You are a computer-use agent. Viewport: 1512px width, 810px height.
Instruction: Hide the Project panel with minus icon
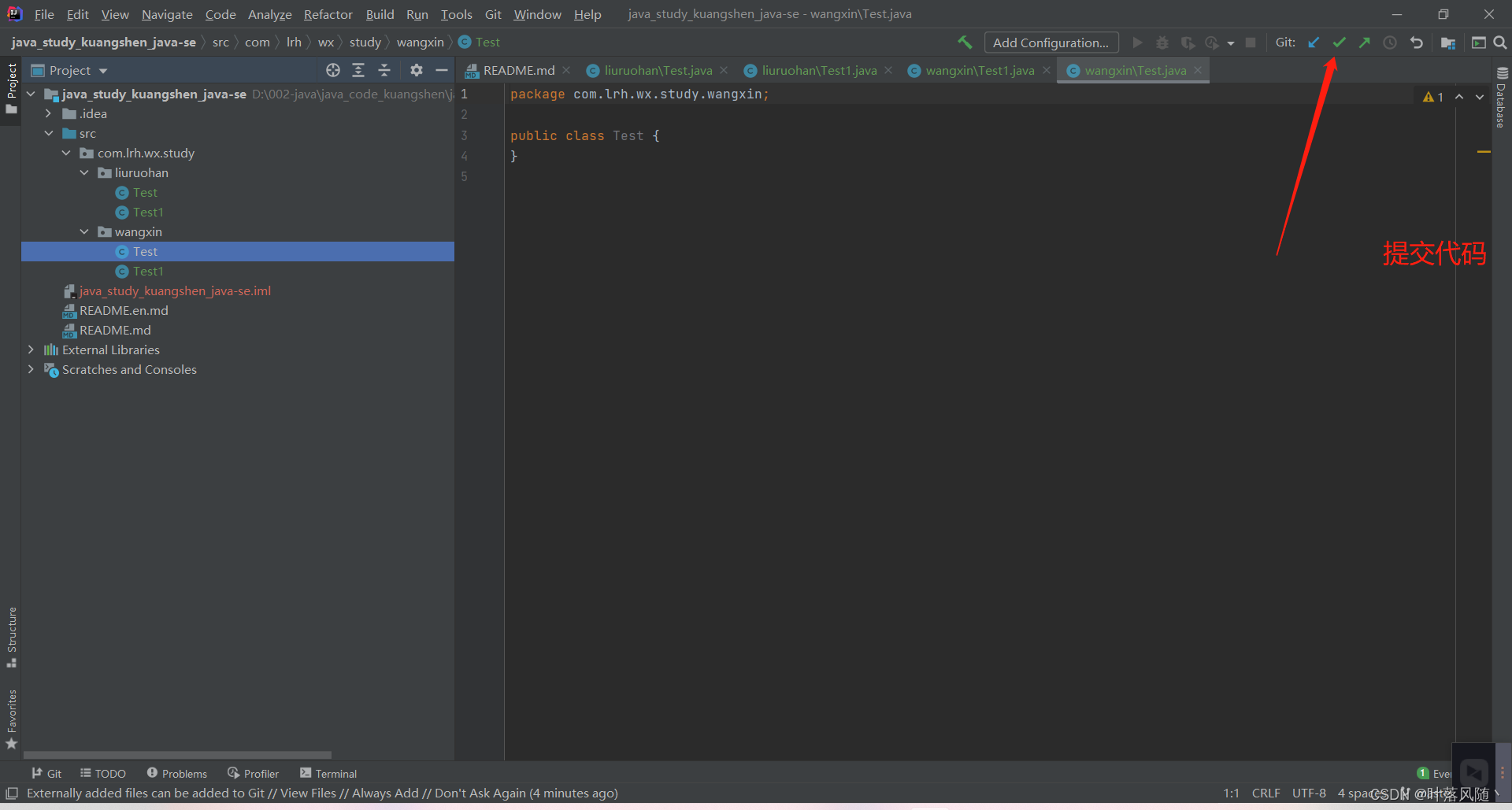coord(442,70)
